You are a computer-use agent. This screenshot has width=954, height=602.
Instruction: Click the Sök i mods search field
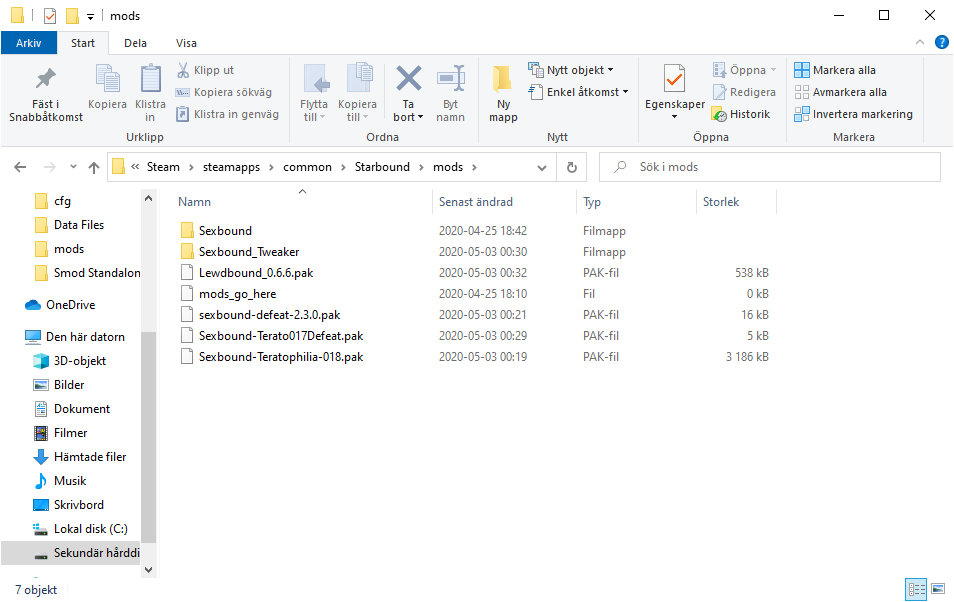(x=770, y=167)
